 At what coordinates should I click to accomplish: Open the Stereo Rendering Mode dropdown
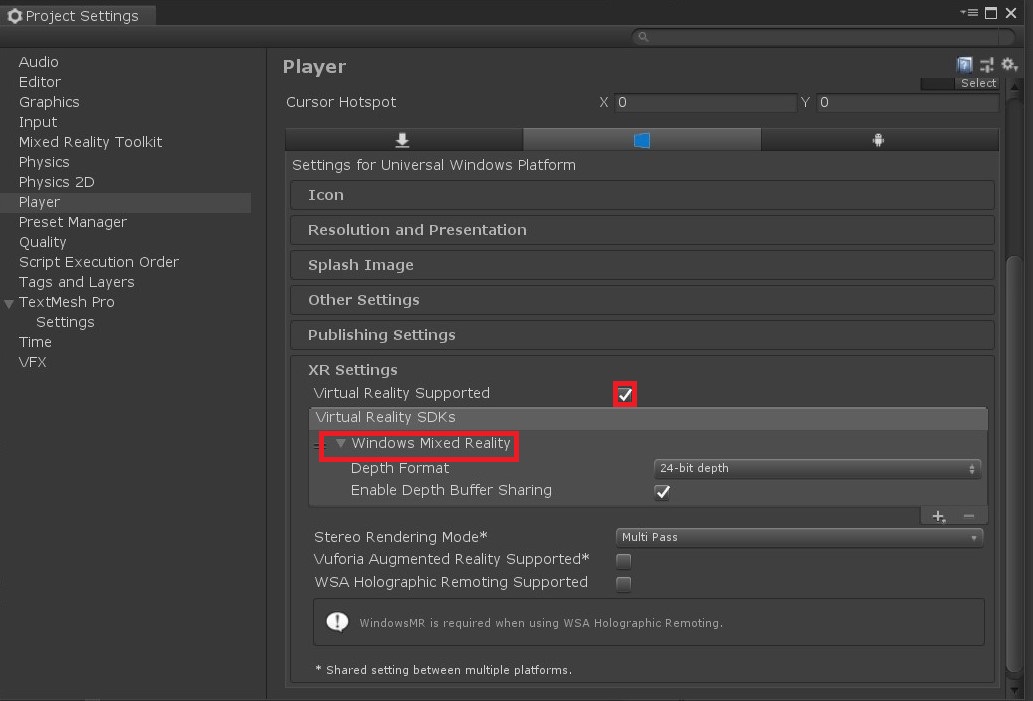point(799,538)
